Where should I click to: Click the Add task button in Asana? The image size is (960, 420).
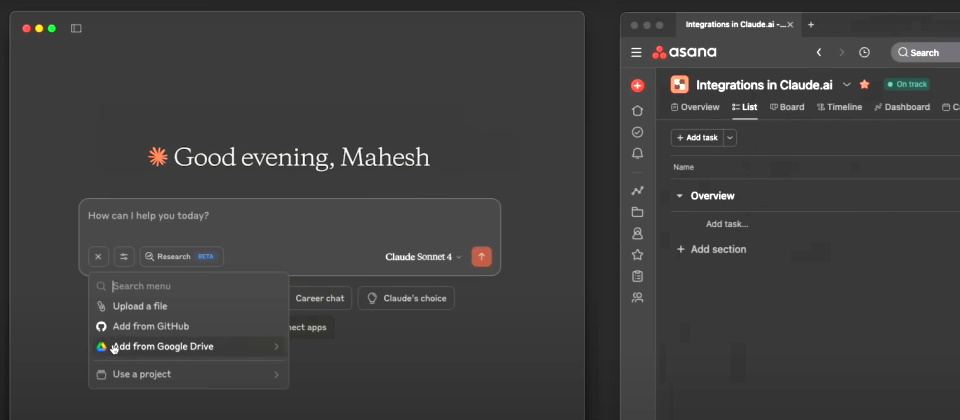coord(697,138)
